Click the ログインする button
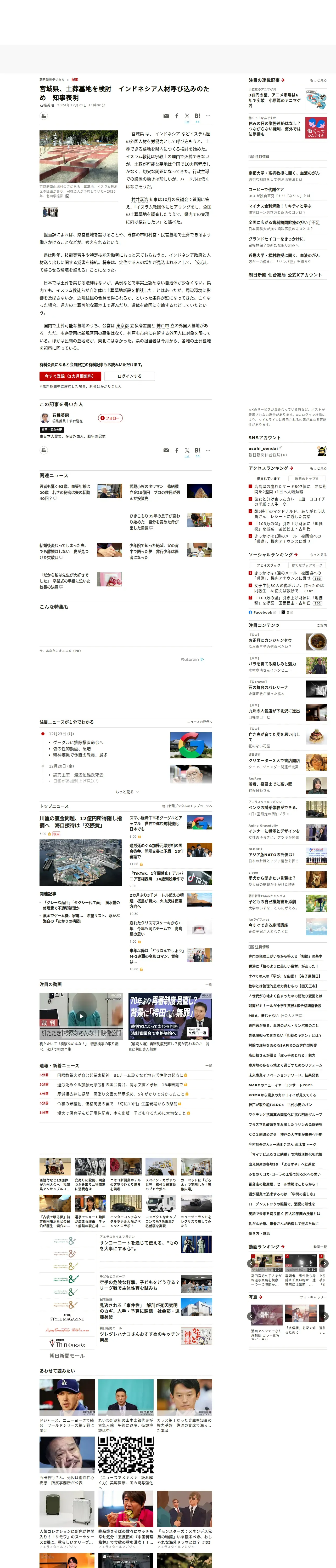The height and width of the screenshot is (1568, 336). 129,376
